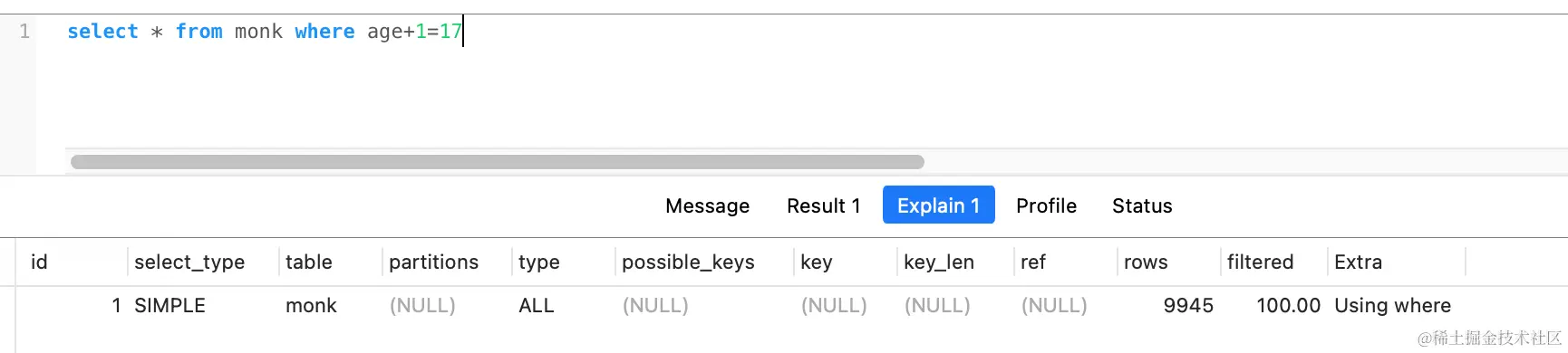Switch to the Message tab
Viewport: 1568px width, 353px height.
pos(707,205)
